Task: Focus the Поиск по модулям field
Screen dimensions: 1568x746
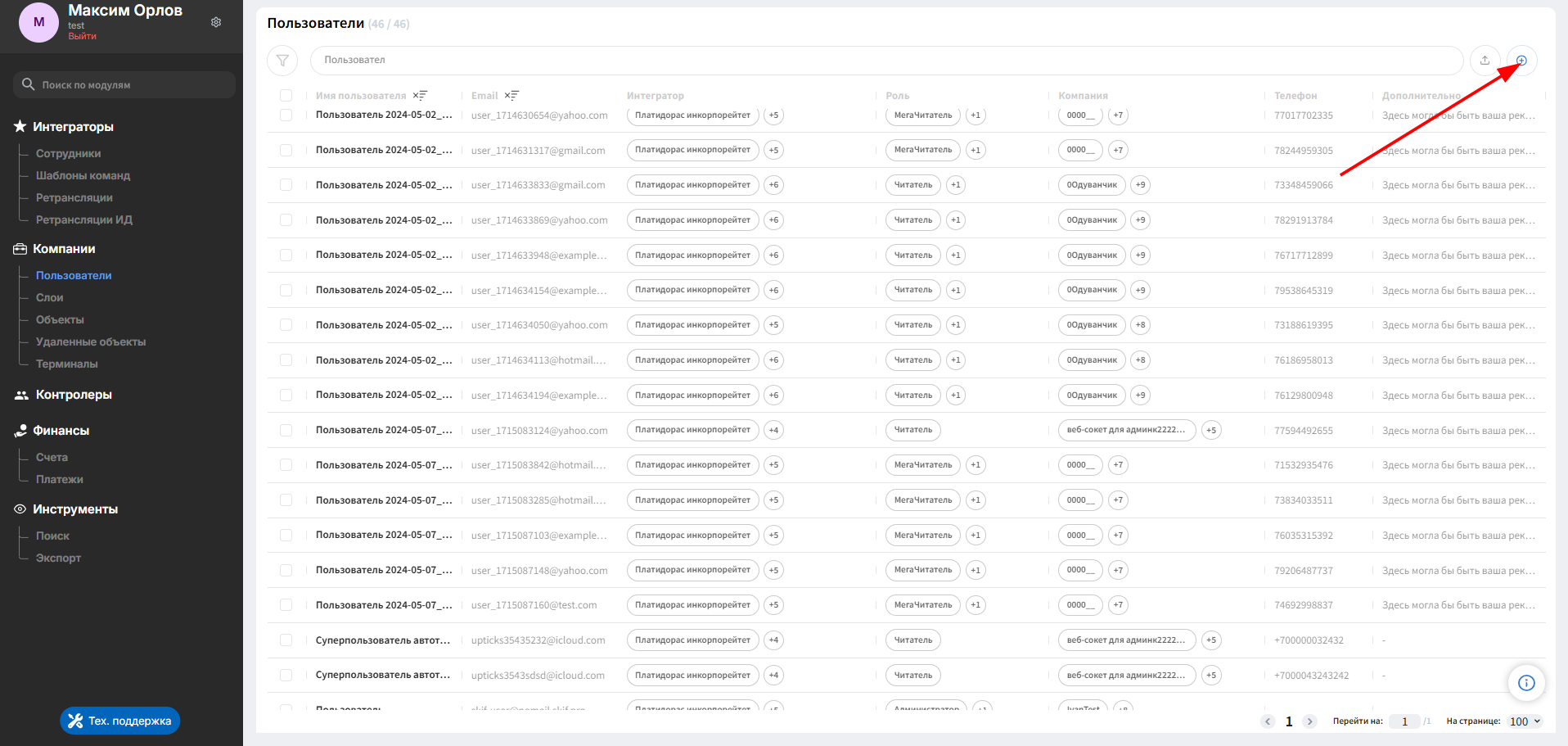Action: coord(124,84)
